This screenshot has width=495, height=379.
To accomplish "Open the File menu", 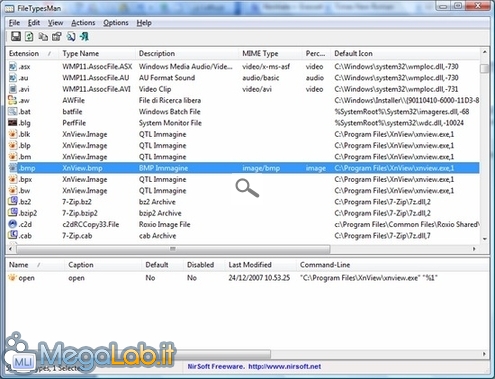I will tap(14, 23).
